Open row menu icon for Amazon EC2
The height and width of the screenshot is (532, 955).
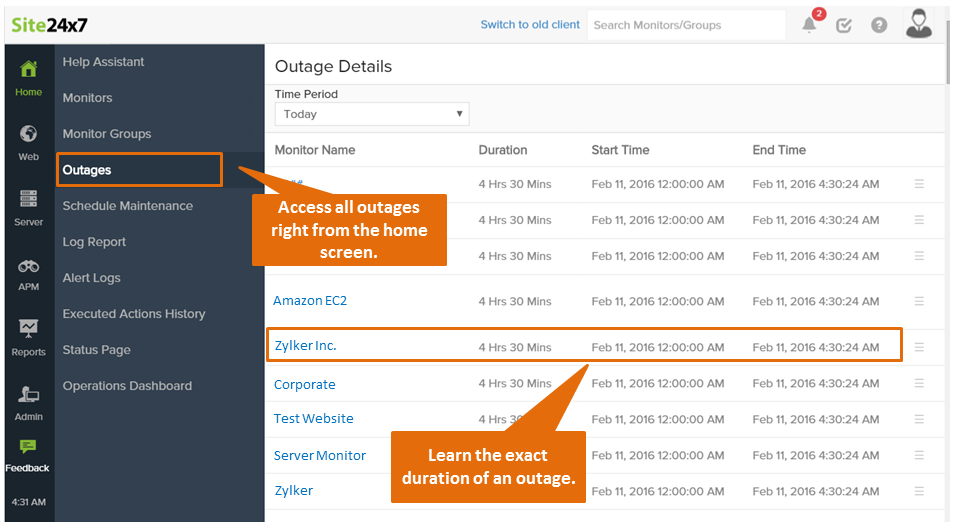pos(919,301)
